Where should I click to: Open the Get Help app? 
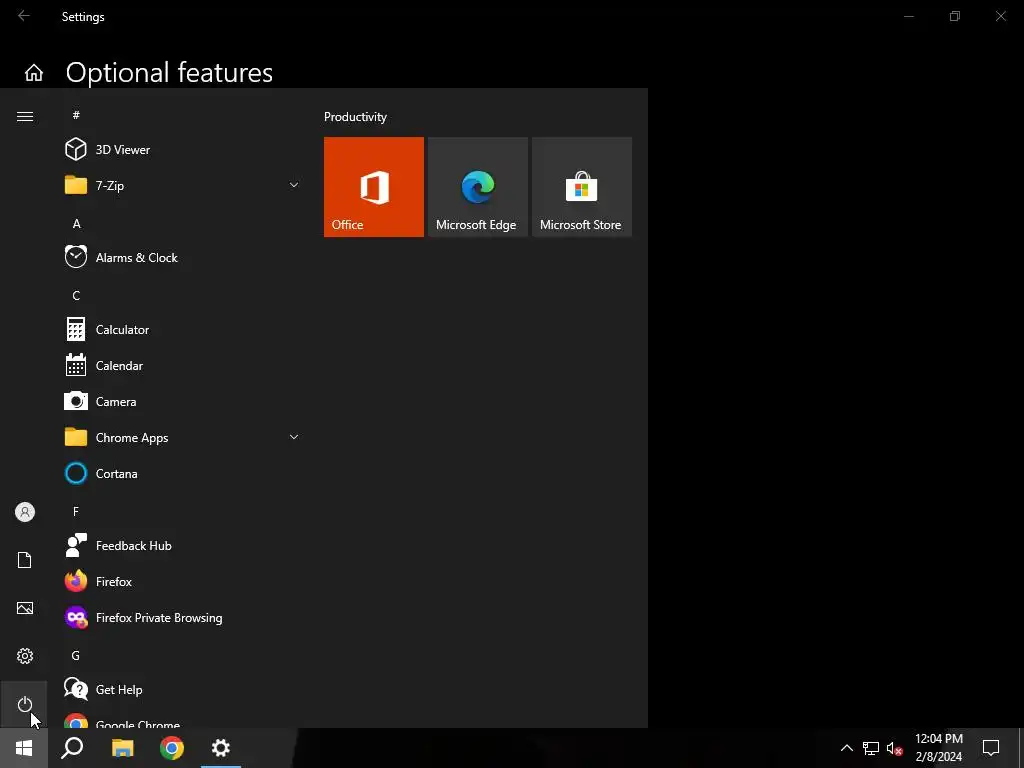click(182, 690)
